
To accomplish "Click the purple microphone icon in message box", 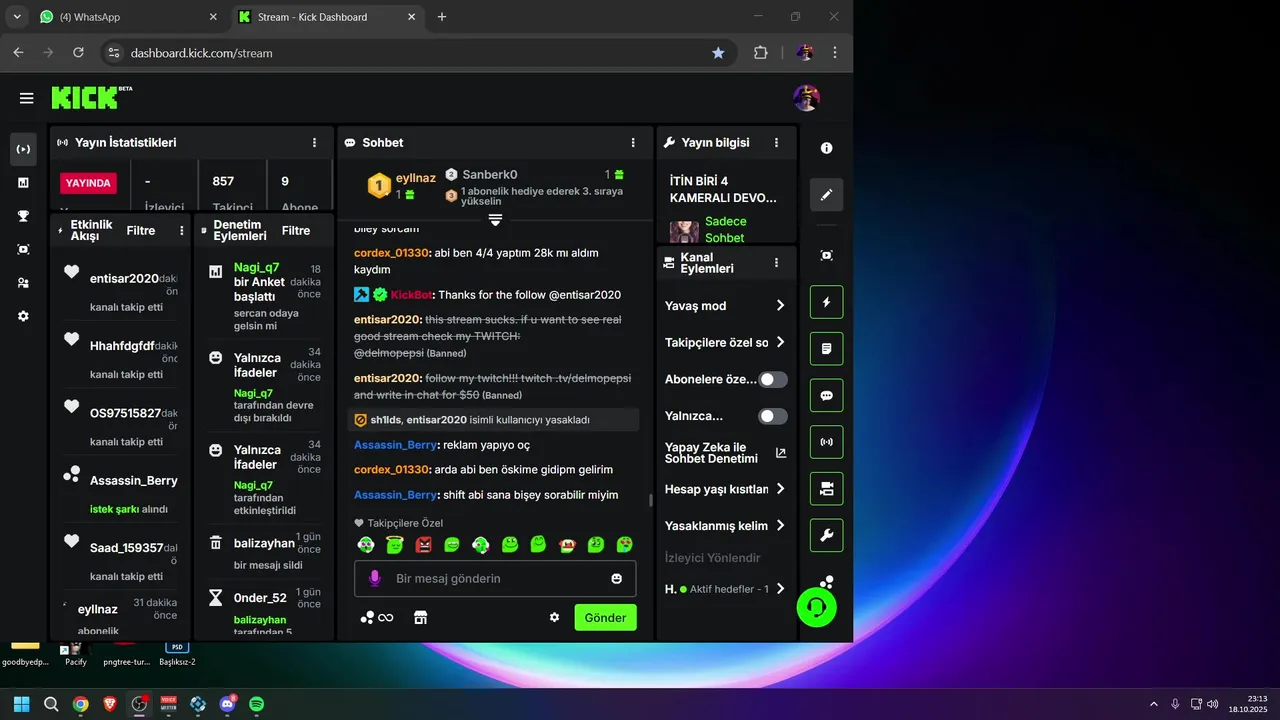I will point(375,578).
